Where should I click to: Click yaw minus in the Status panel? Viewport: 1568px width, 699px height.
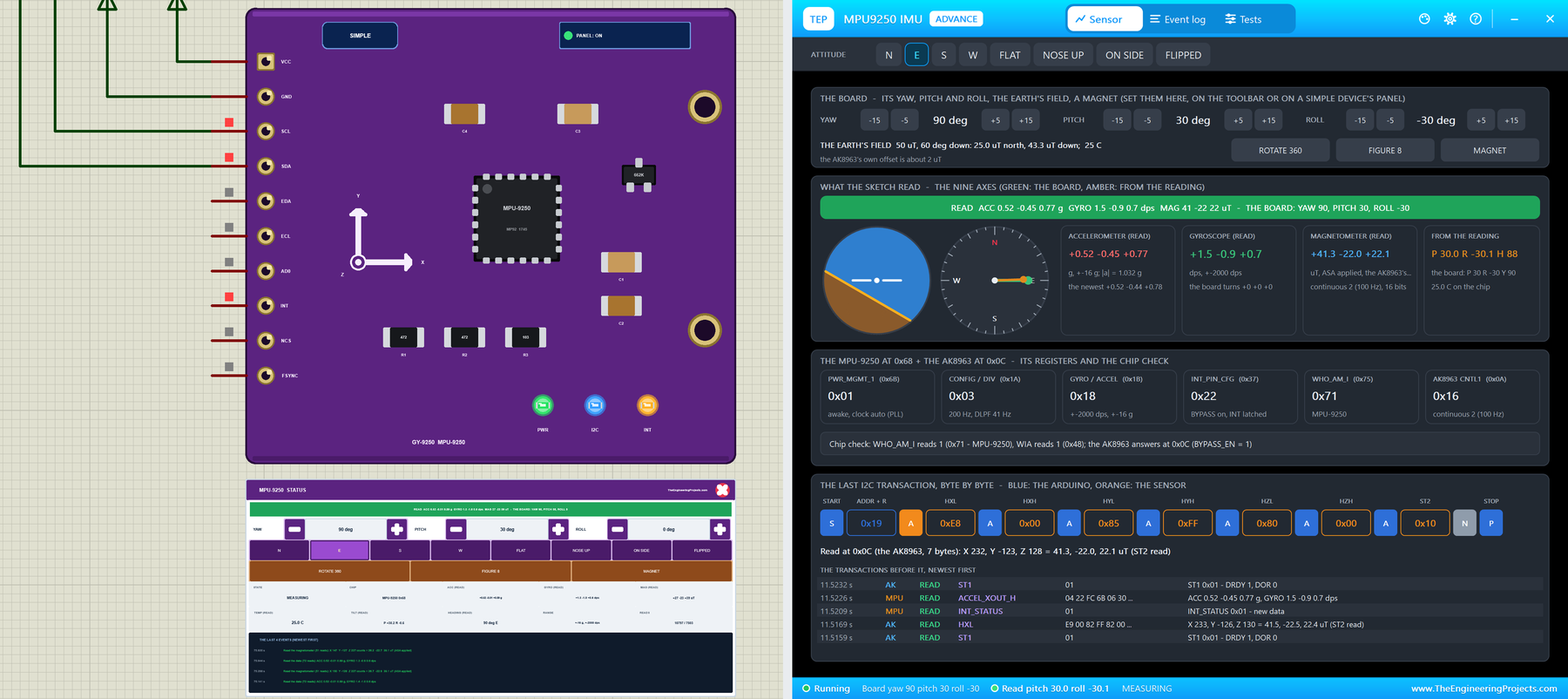[x=294, y=529]
